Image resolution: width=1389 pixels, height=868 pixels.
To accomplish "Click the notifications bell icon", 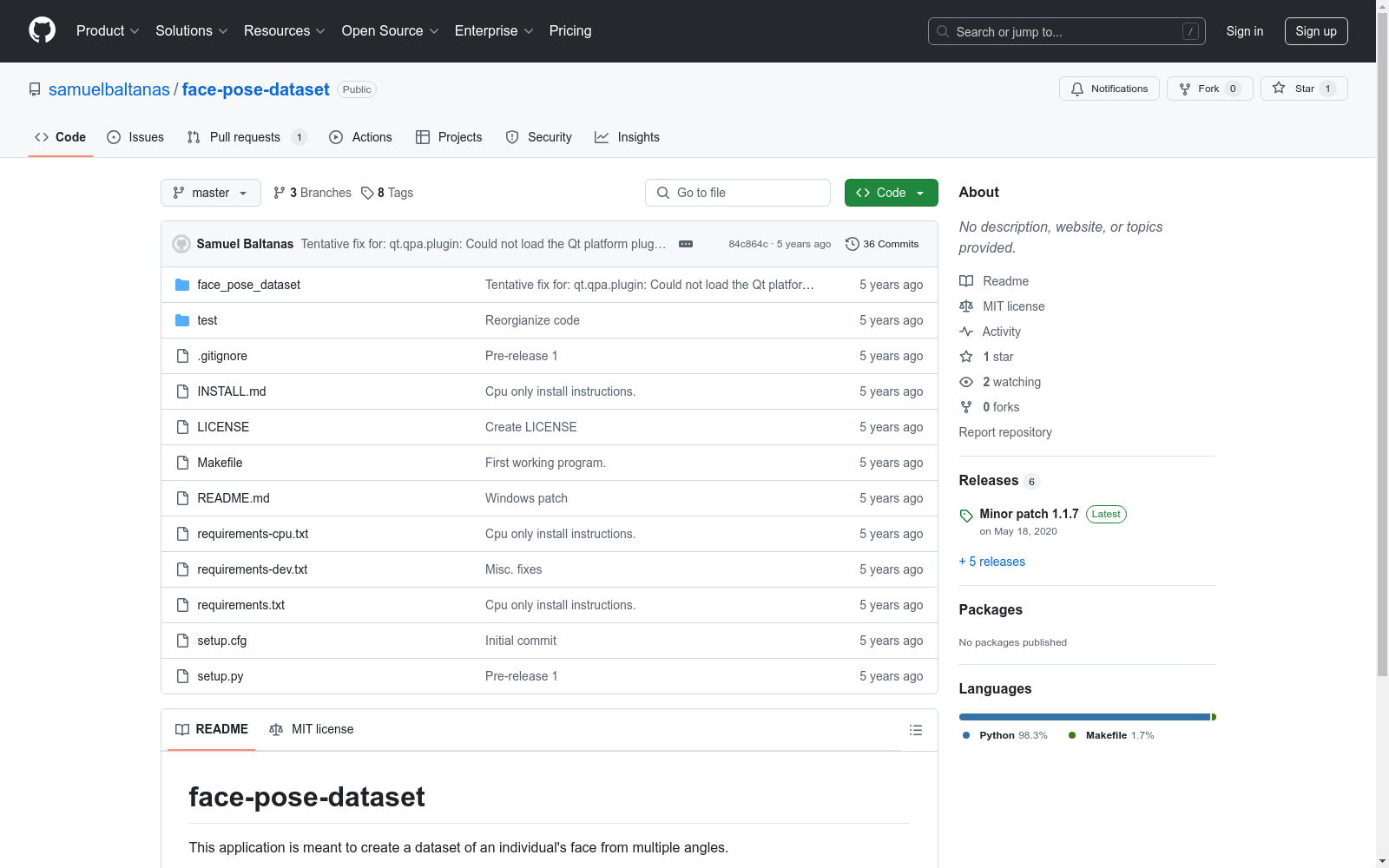I will [1077, 89].
